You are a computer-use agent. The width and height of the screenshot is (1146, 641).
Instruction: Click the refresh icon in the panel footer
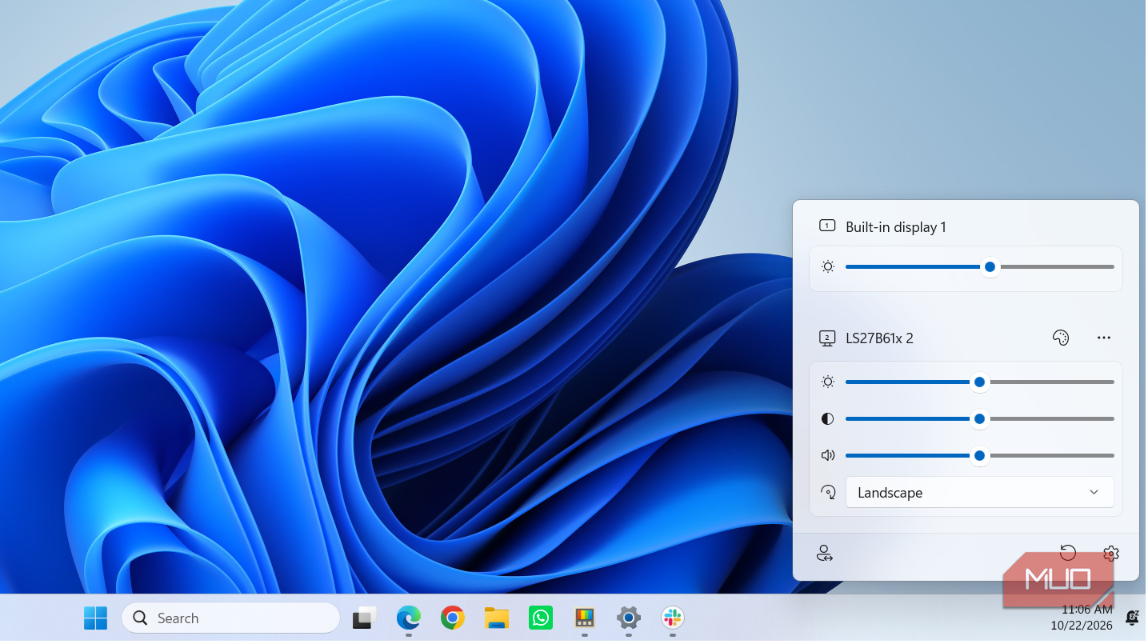coord(1068,553)
